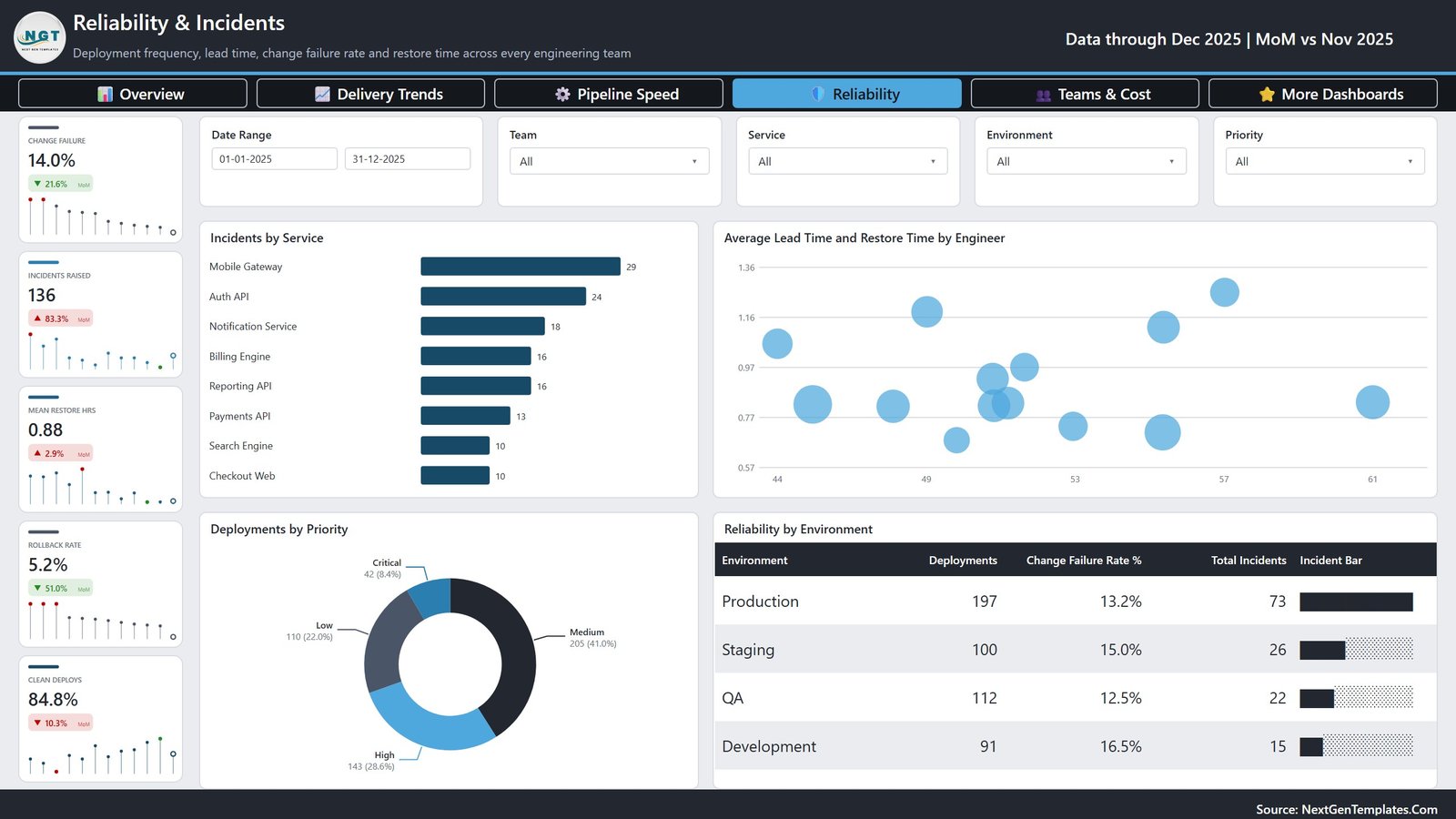Select the Critical segment of the donut chart
1456x819 pixels.
click(432, 597)
